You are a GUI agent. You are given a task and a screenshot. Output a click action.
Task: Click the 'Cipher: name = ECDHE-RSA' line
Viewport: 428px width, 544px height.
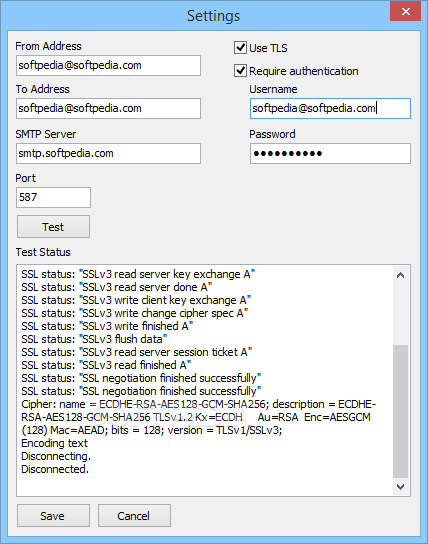point(199,404)
